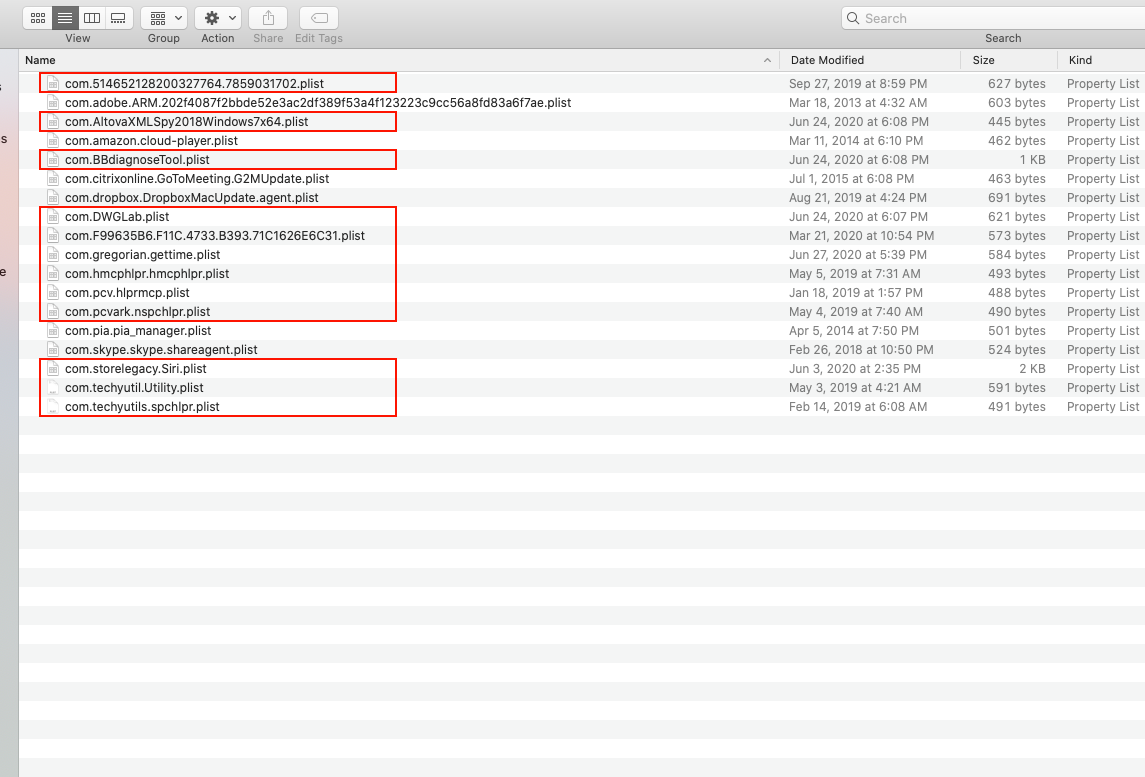Select the com.adobe.ARM plist file
Image resolution: width=1145 pixels, height=777 pixels.
pos(318,102)
